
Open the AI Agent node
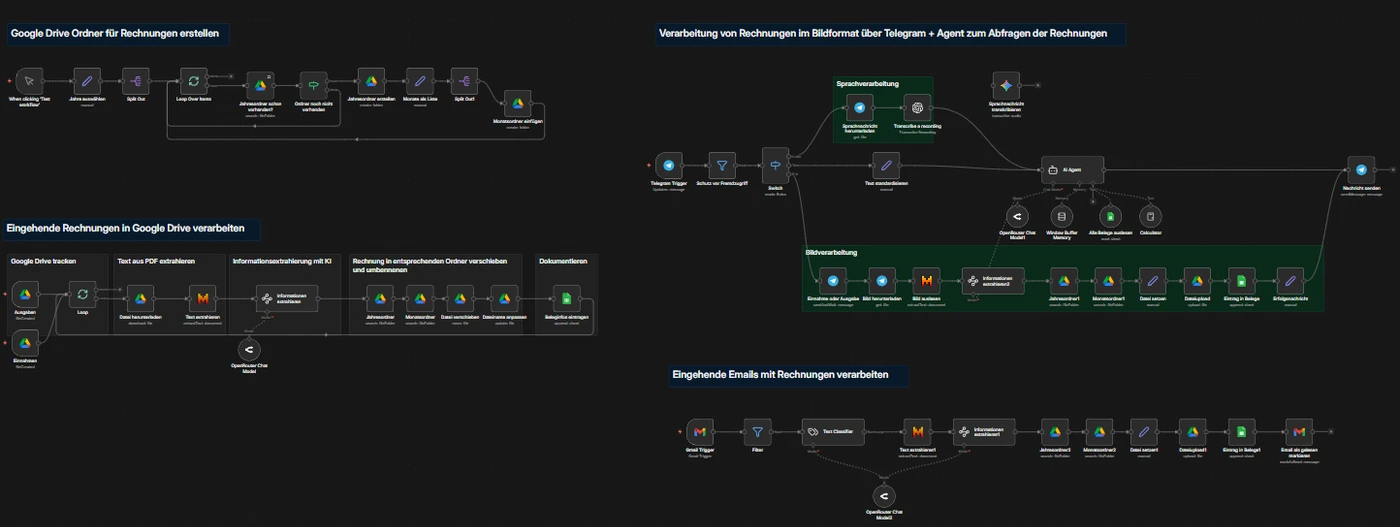tap(1074, 170)
